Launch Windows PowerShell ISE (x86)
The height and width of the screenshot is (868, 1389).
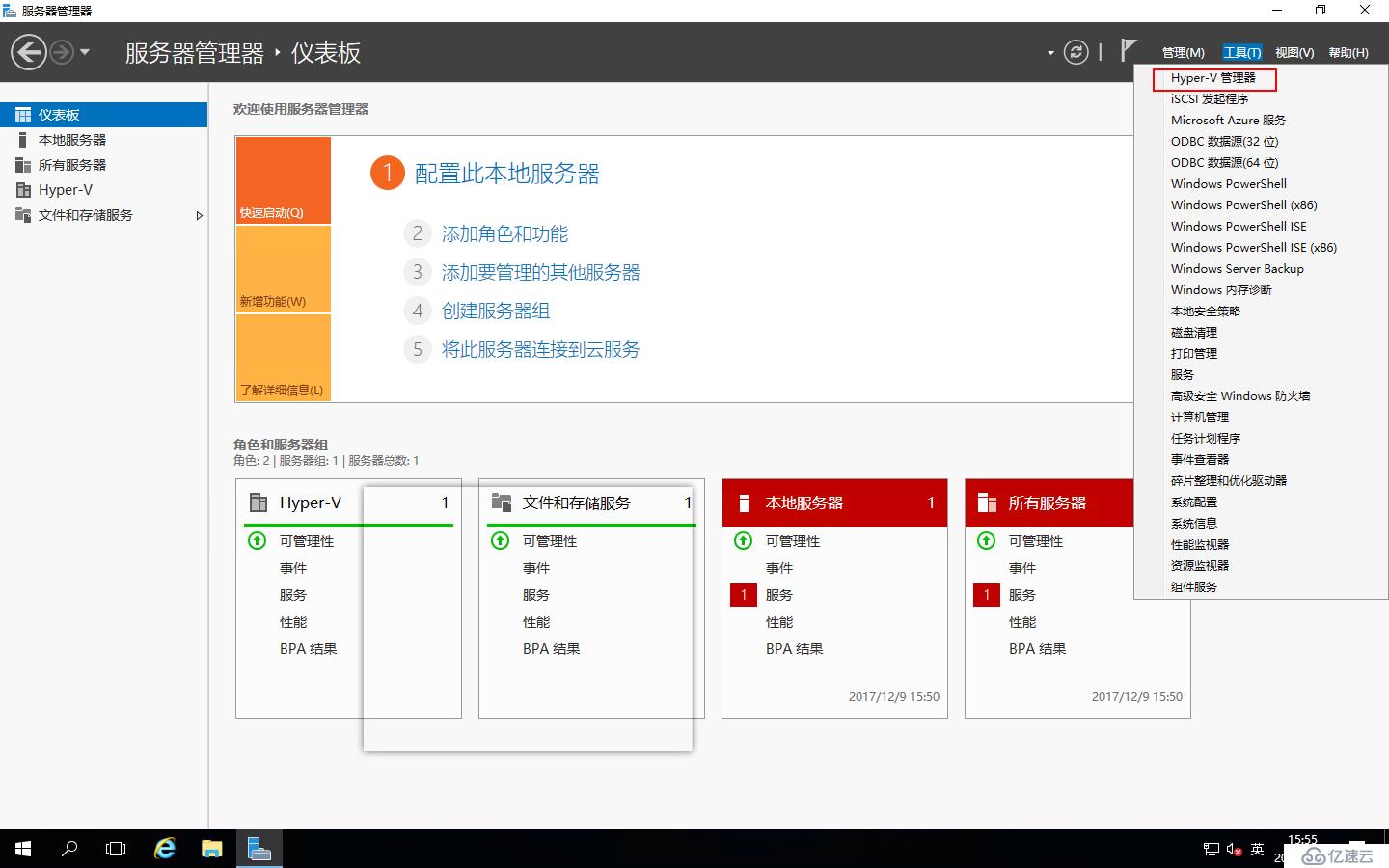(1254, 248)
